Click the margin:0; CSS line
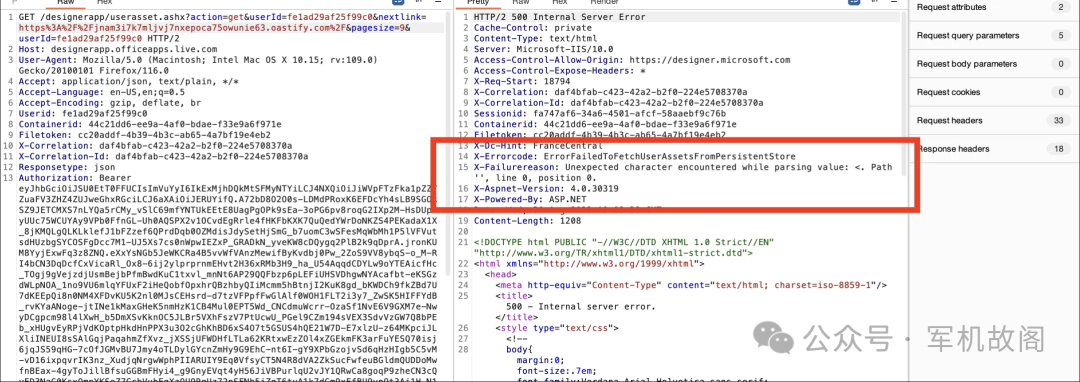 pos(542,360)
